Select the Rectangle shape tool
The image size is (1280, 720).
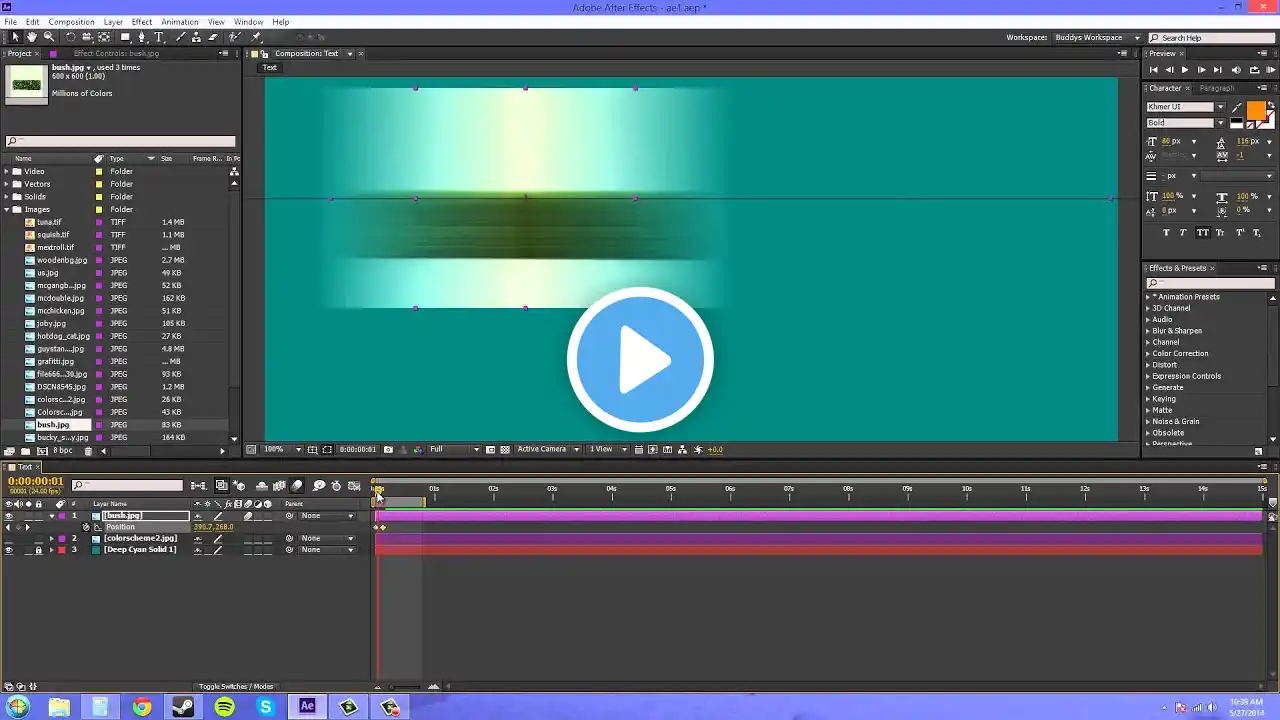pos(125,37)
